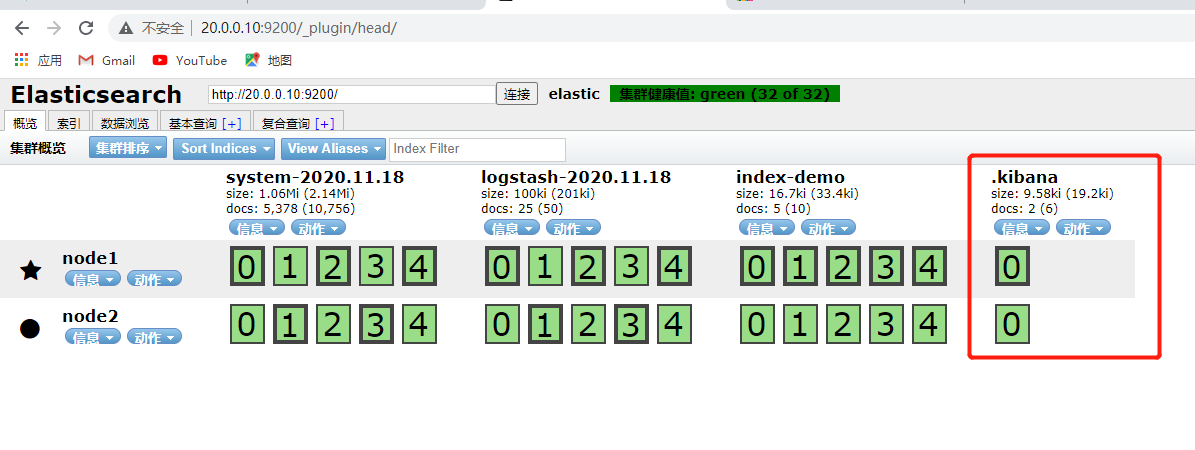Click shard 2 of system-2020.11.18 on node2
This screenshot has width=1195, height=450.
(x=332, y=324)
